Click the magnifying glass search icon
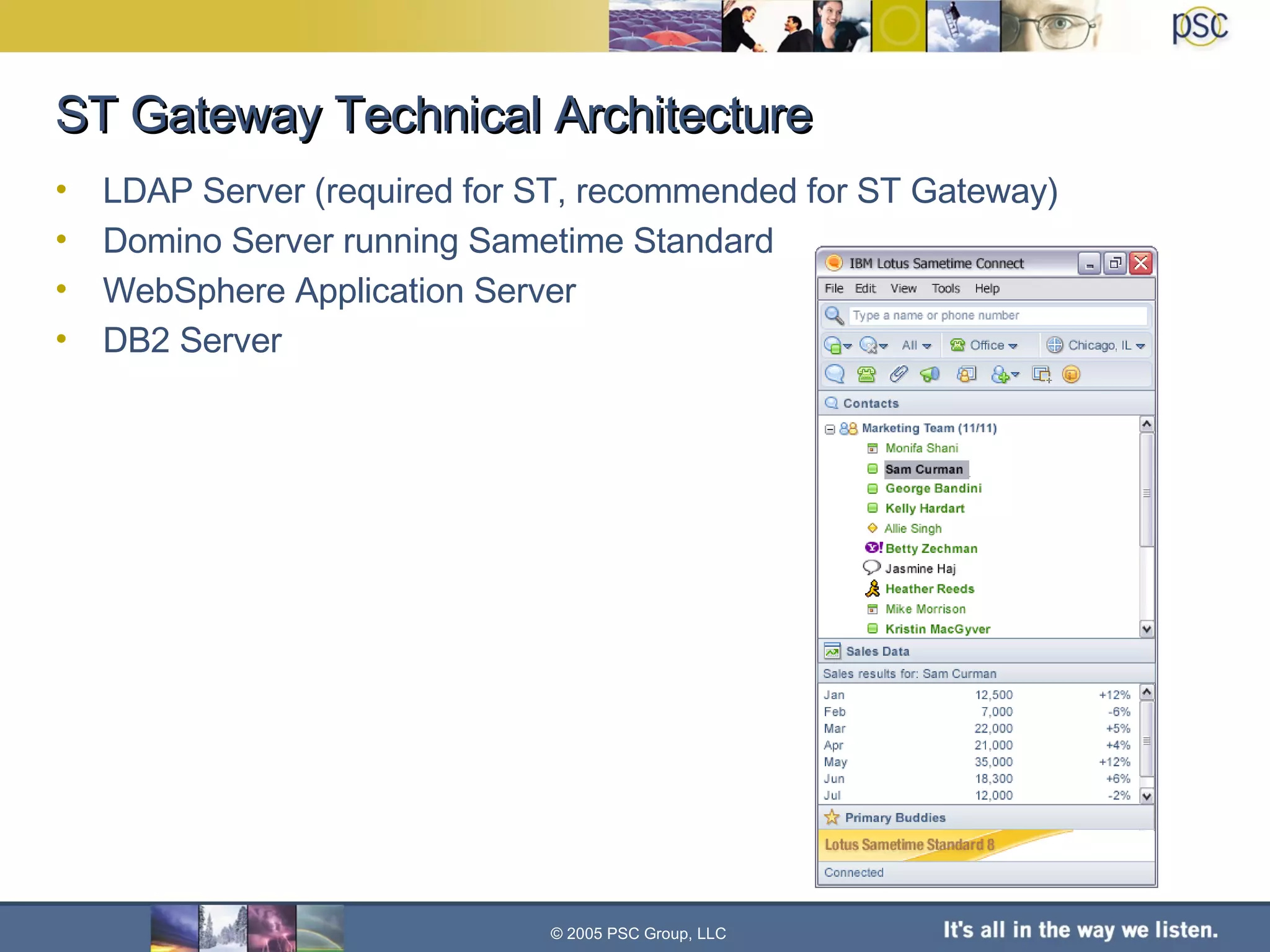 (834, 315)
